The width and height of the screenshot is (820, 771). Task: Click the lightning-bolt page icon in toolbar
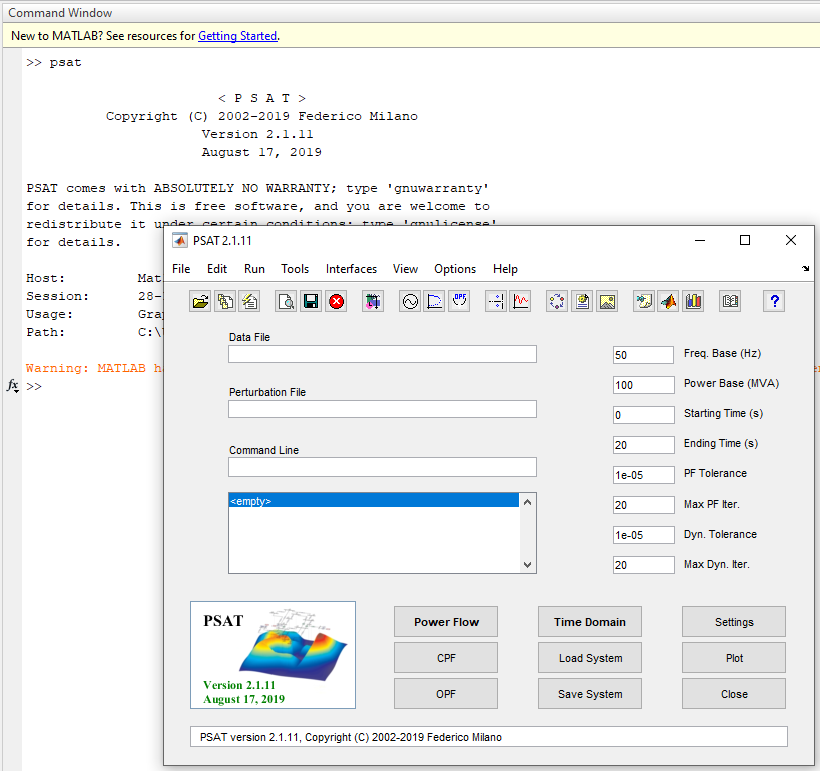250,301
